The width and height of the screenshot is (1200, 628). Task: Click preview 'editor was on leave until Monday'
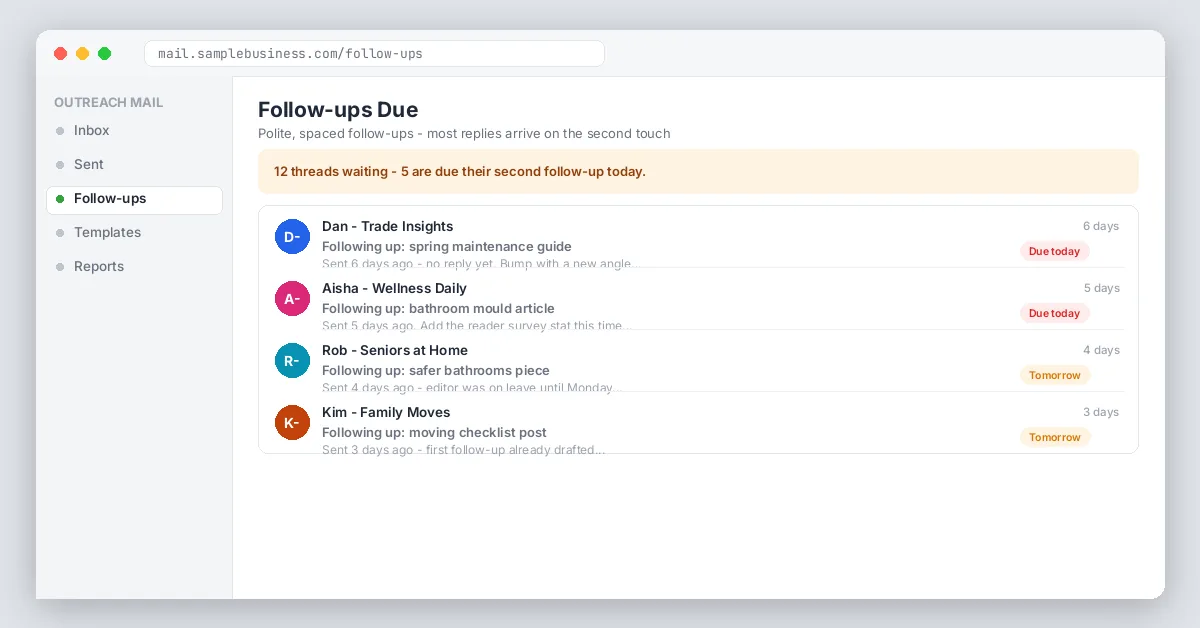pyautogui.click(x=520, y=388)
